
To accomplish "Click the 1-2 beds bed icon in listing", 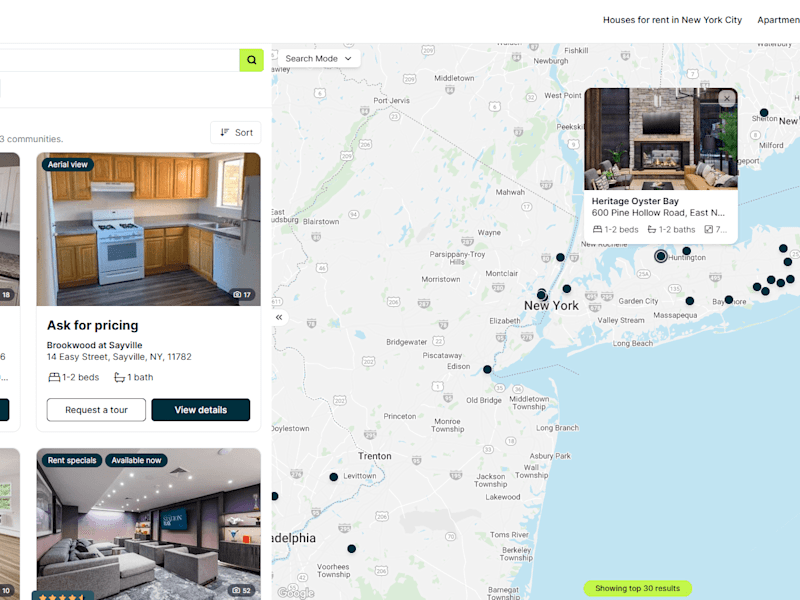I will point(54,378).
